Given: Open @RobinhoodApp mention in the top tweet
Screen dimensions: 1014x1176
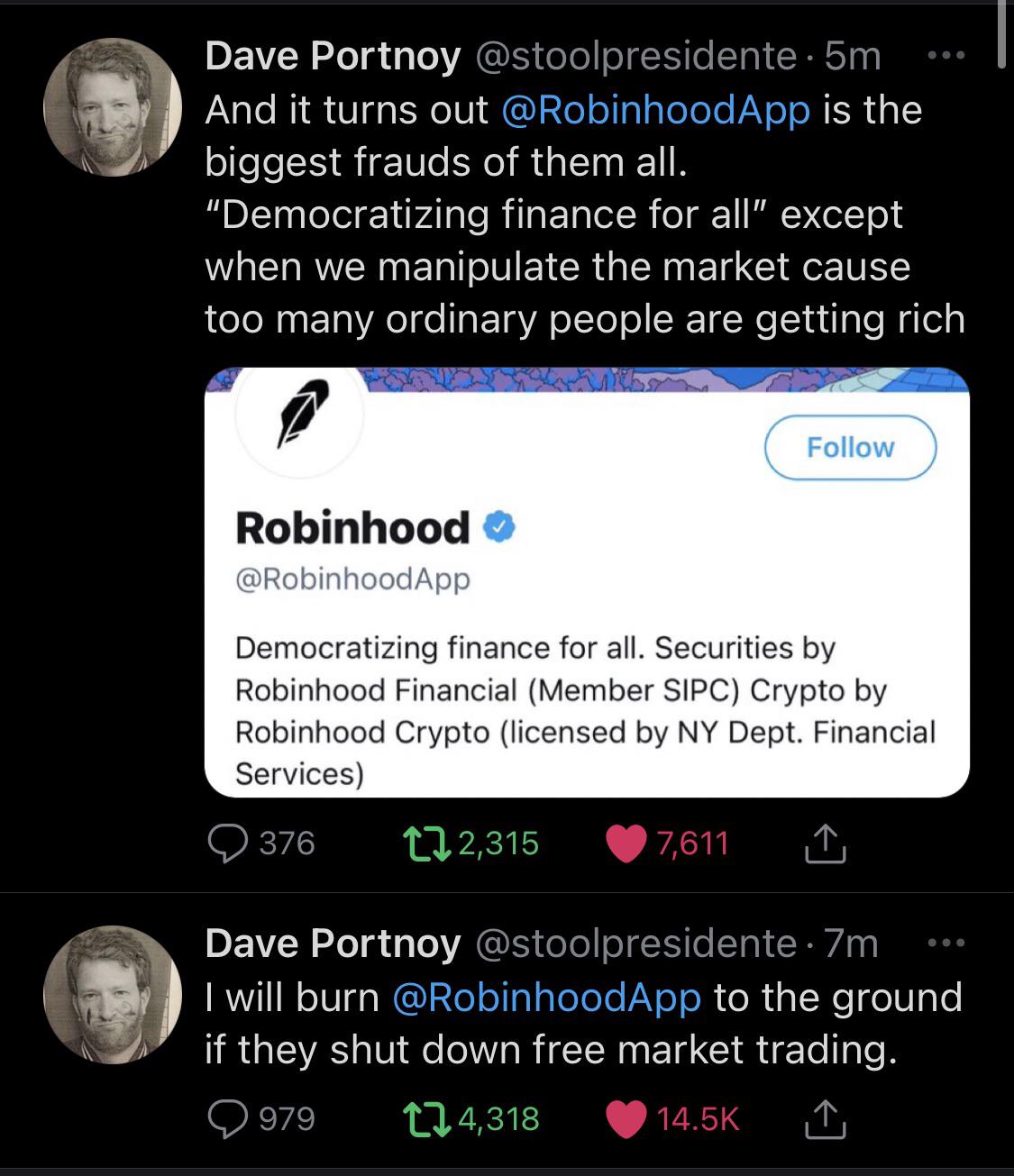Looking at the screenshot, I should click(x=654, y=110).
